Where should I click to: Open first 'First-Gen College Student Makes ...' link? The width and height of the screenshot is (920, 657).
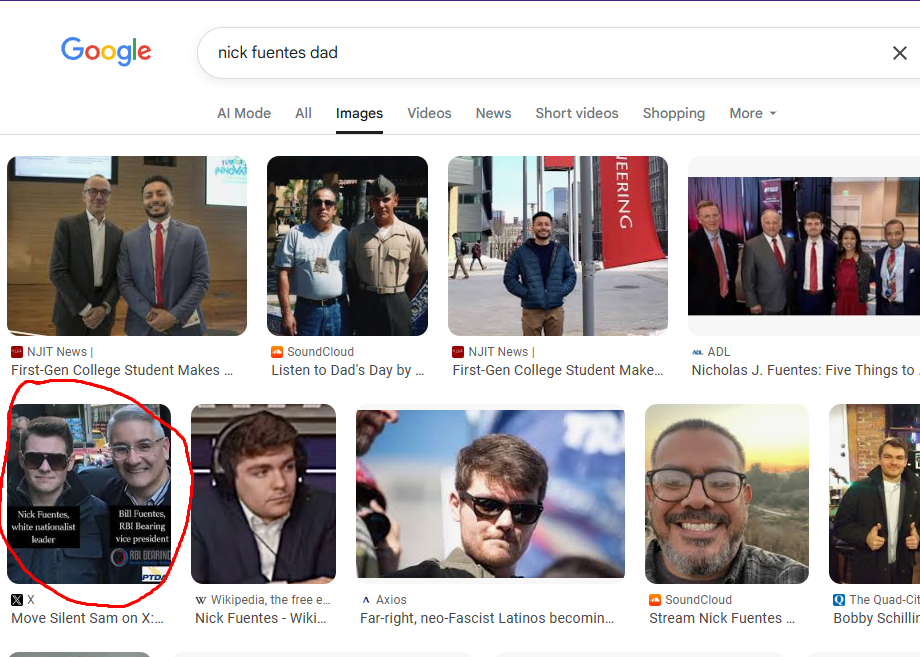[x=122, y=370]
